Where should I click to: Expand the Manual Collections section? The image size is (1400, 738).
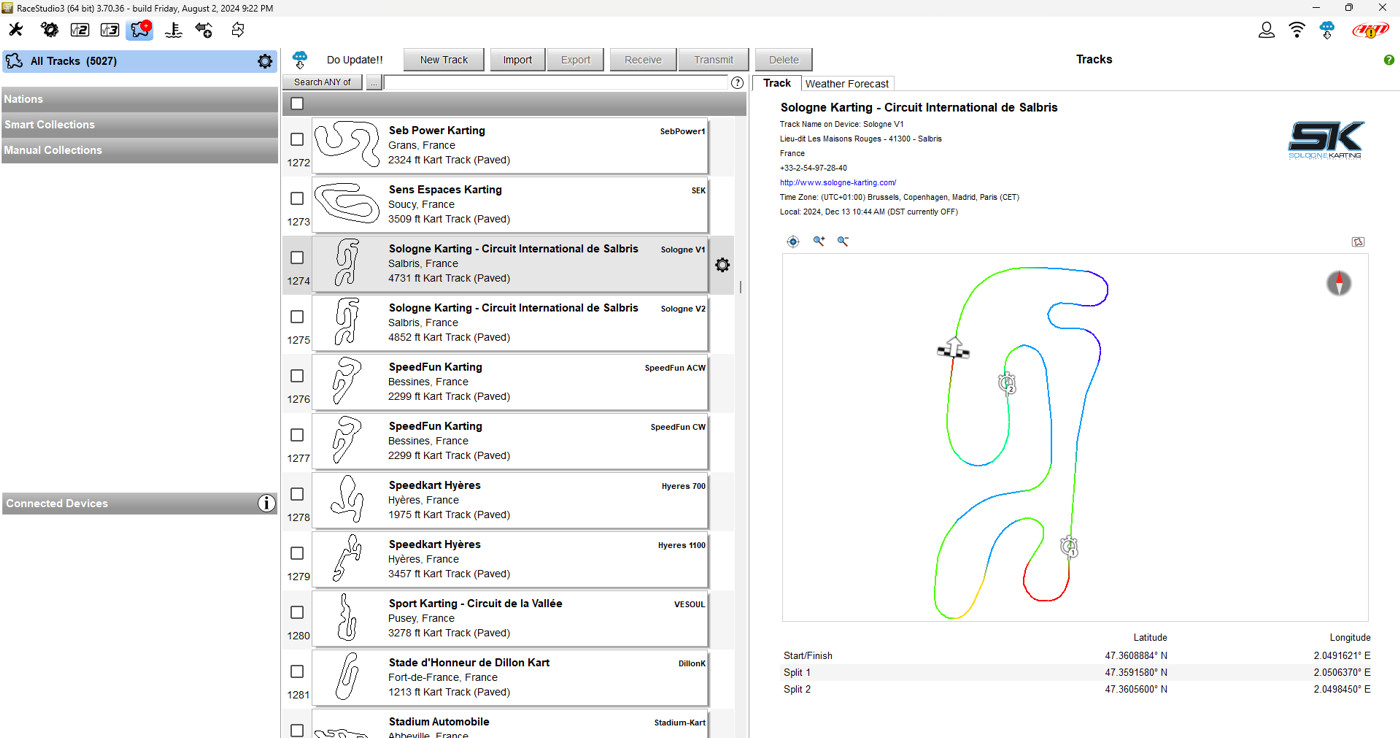139,150
